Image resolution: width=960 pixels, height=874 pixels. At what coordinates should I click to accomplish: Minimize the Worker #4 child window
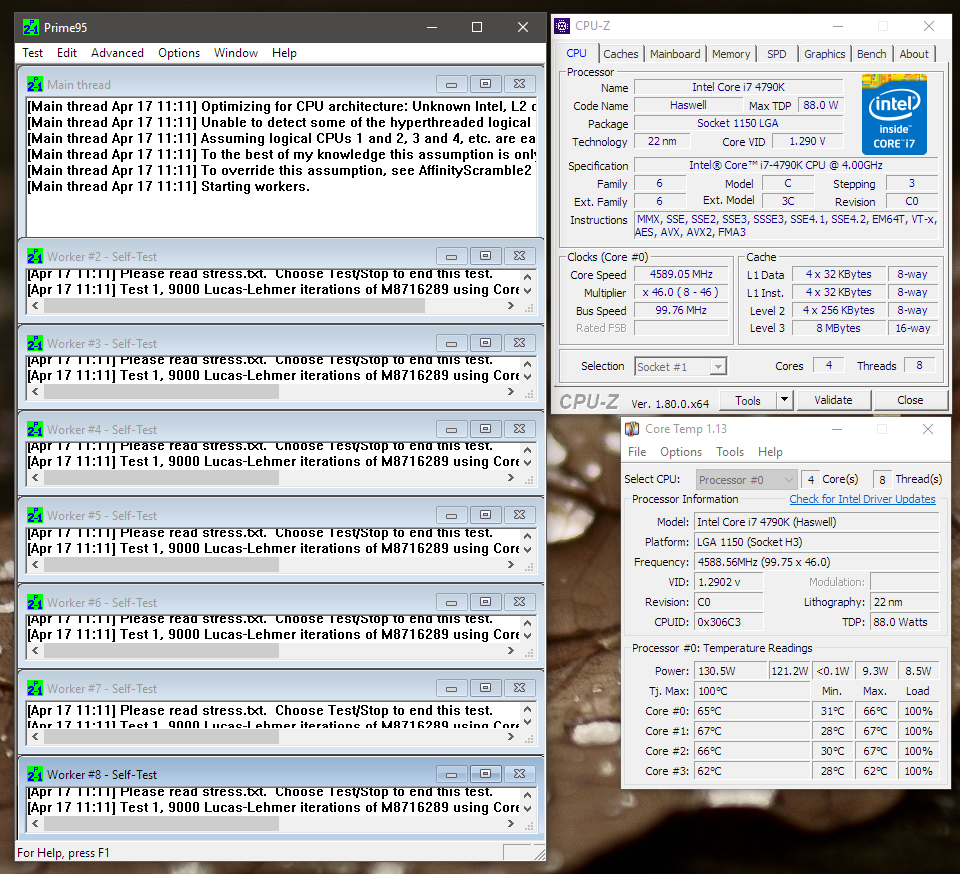pyautogui.click(x=452, y=429)
